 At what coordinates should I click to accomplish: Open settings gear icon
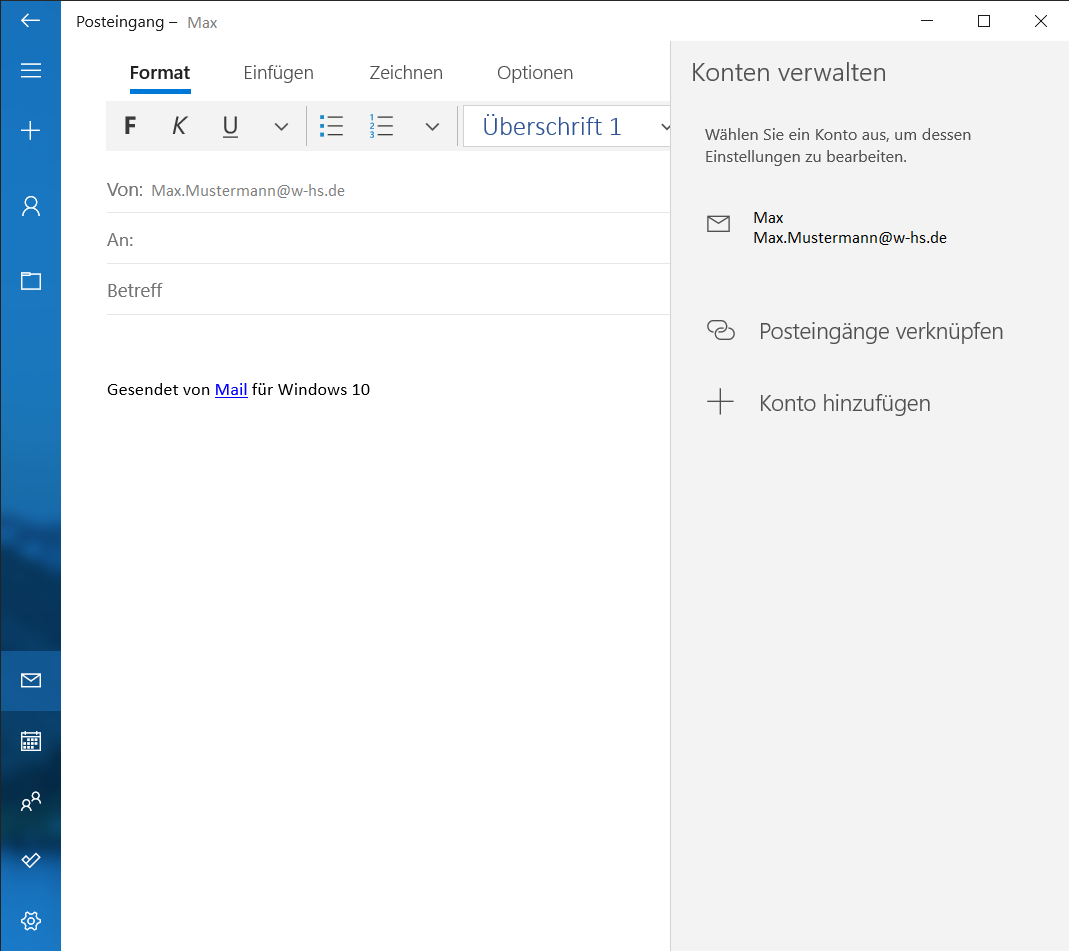tap(30, 920)
